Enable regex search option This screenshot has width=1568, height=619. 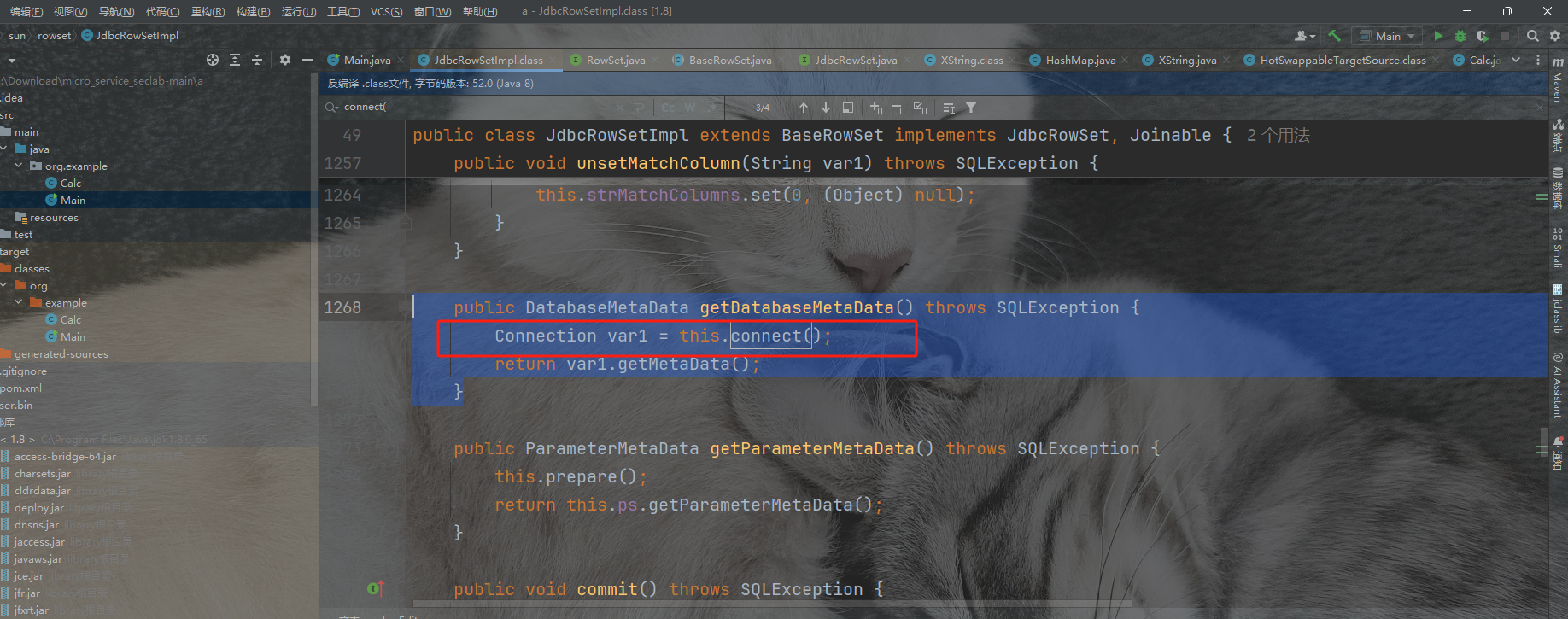click(711, 108)
